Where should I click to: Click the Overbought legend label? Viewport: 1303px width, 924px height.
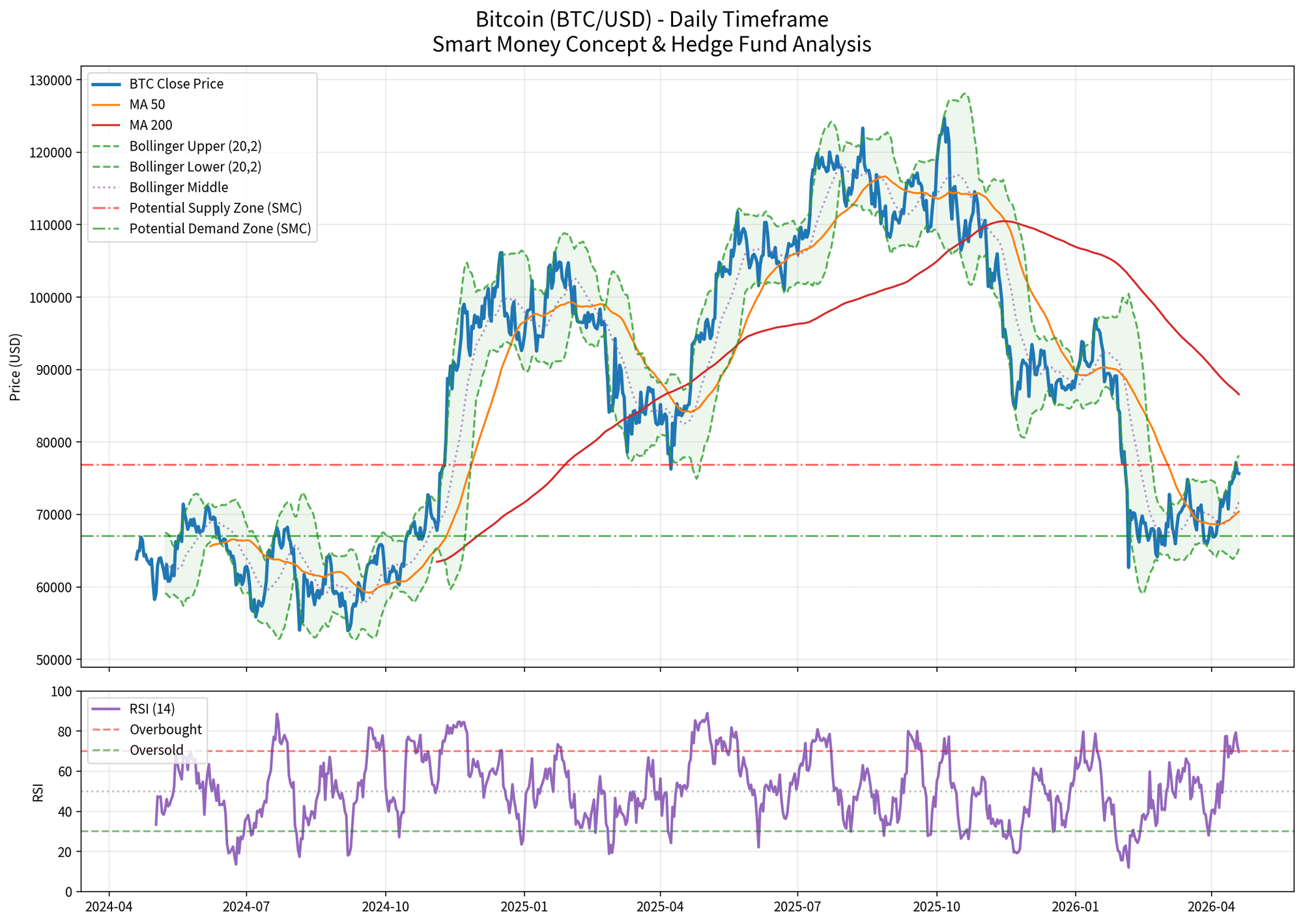(x=165, y=730)
